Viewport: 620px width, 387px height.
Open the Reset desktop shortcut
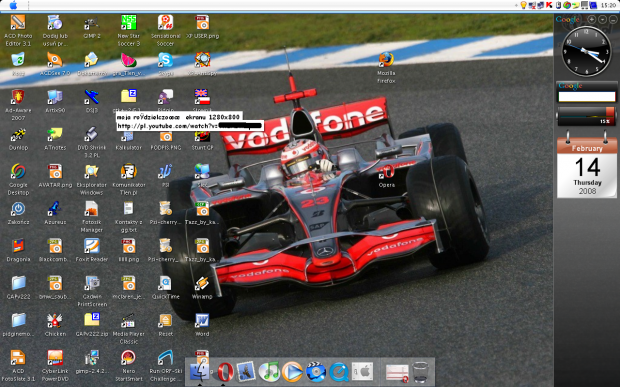(166, 325)
